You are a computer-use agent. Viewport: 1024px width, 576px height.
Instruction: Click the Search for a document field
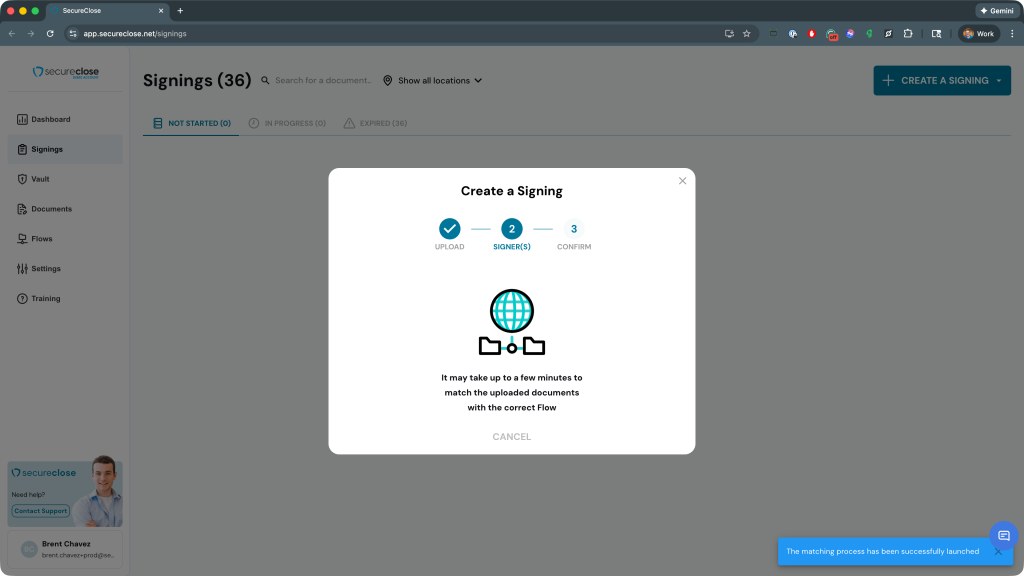click(322, 80)
